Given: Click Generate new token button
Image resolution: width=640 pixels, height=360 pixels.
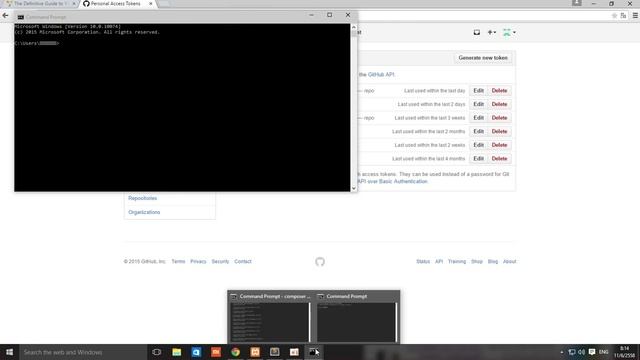Looking at the screenshot, I should tap(483, 58).
